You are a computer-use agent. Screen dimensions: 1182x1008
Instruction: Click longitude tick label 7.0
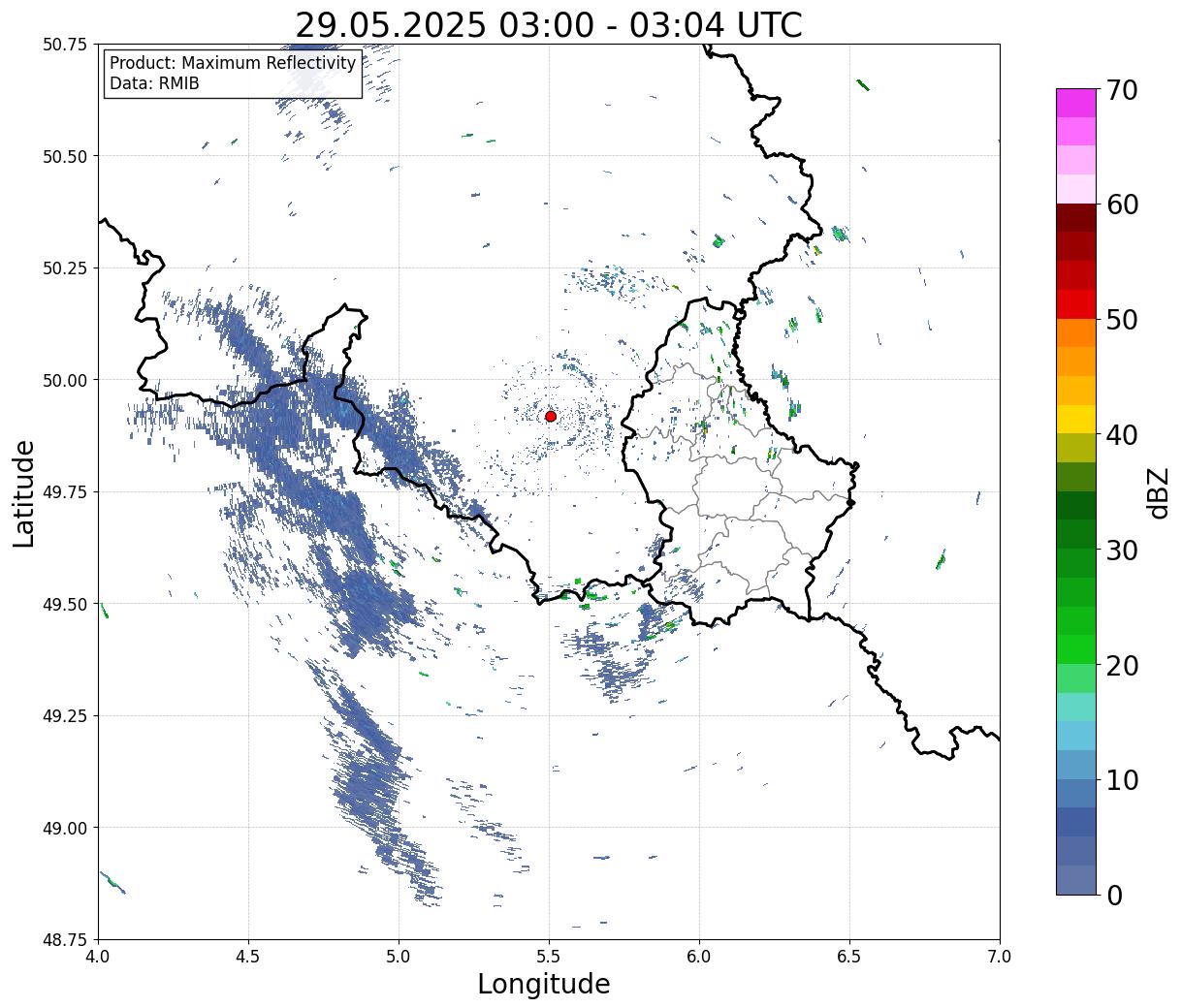[1000, 957]
